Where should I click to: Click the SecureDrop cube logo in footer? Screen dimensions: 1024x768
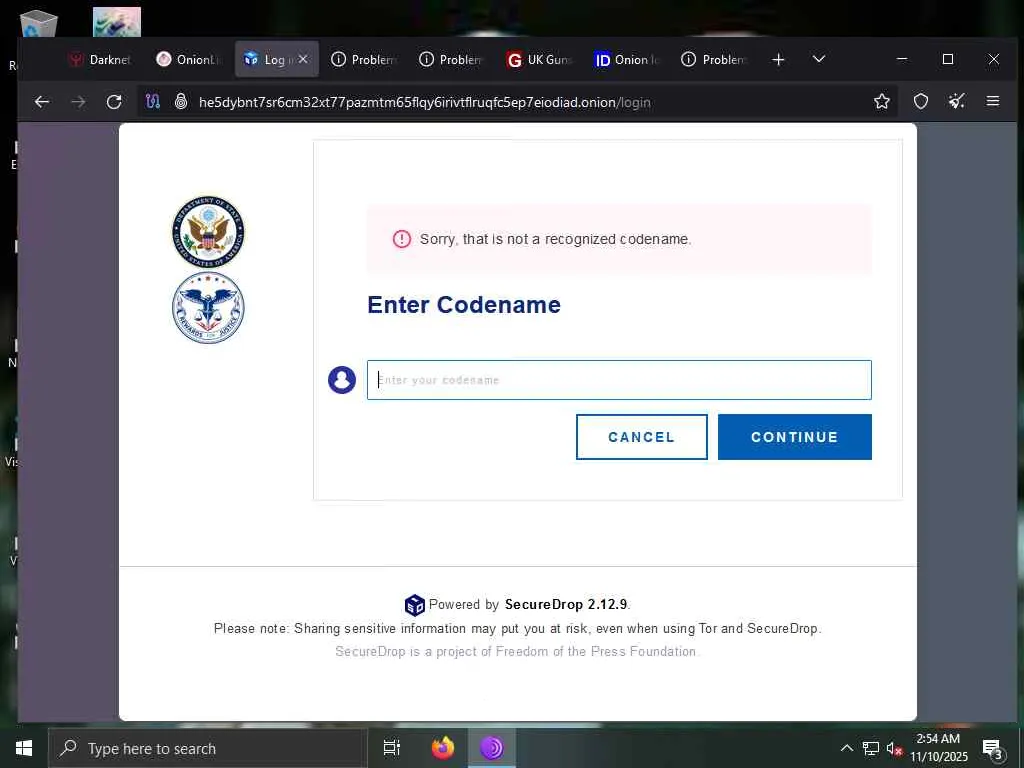tap(415, 605)
